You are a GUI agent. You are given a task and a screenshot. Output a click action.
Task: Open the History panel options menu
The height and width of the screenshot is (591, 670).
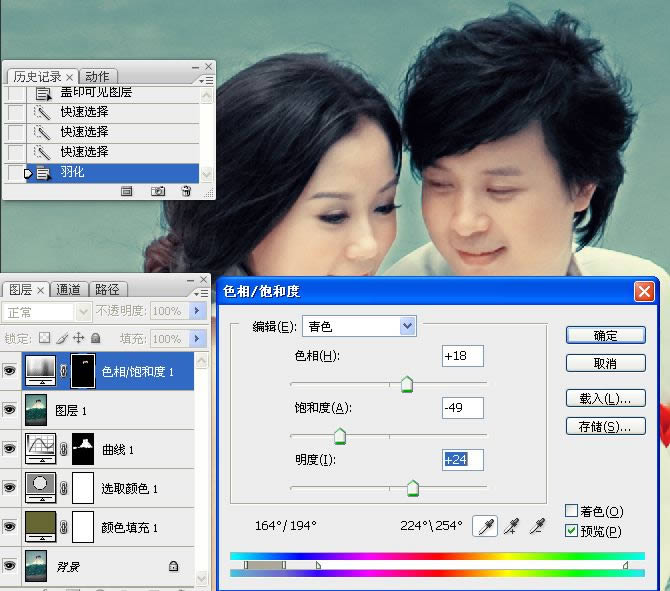point(205,79)
